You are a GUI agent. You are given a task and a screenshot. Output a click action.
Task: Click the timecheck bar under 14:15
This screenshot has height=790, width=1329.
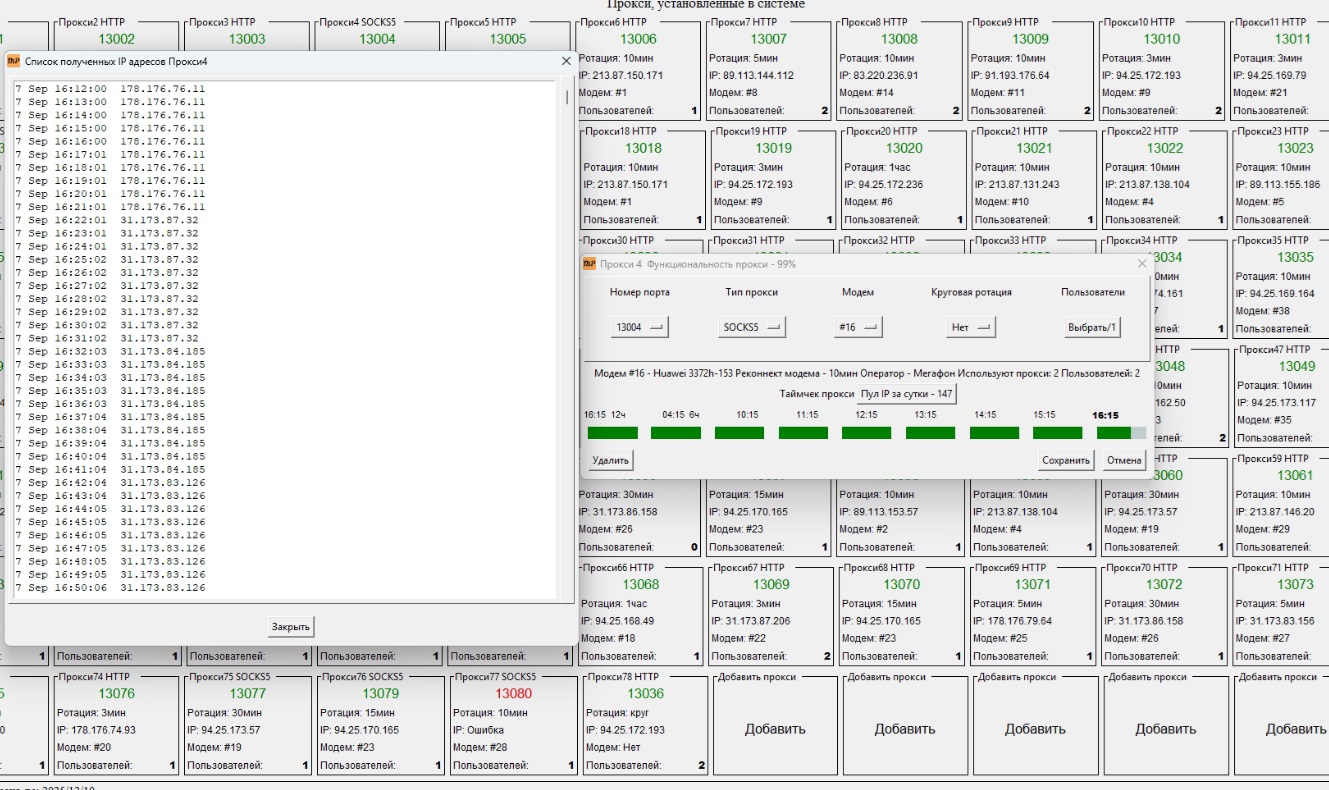(995, 433)
